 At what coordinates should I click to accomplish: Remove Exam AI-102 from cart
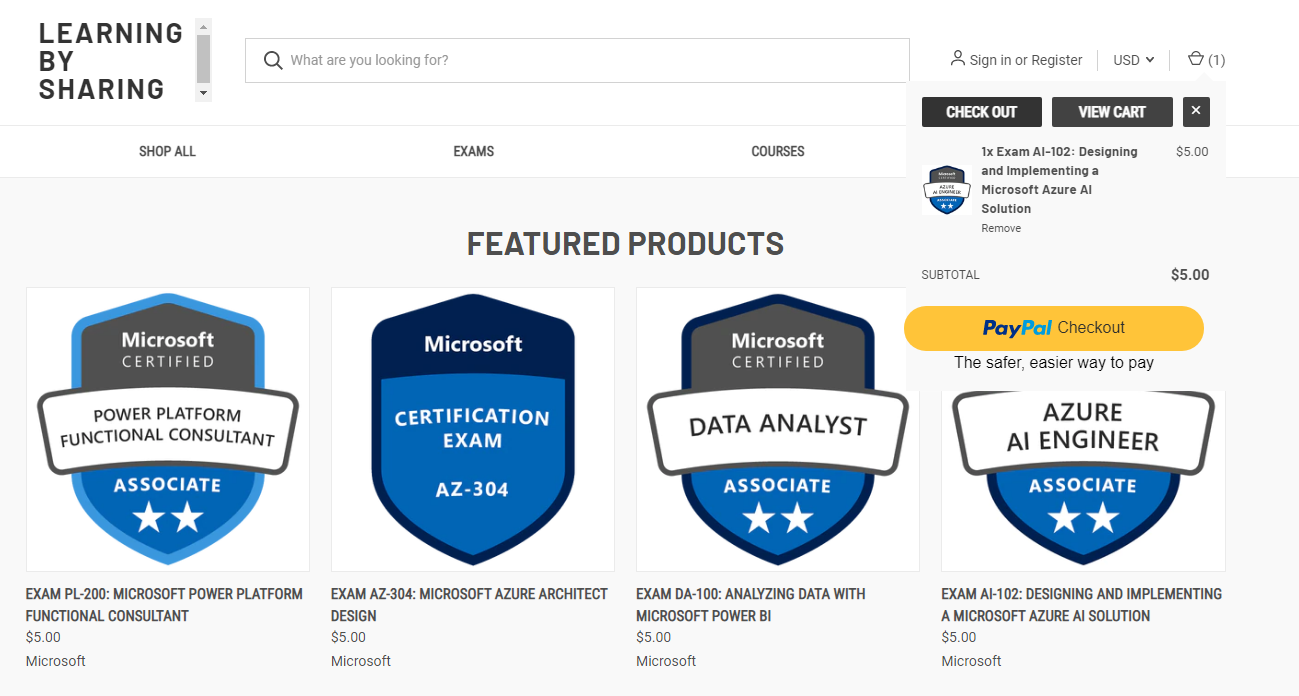click(x=1001, y=229)
